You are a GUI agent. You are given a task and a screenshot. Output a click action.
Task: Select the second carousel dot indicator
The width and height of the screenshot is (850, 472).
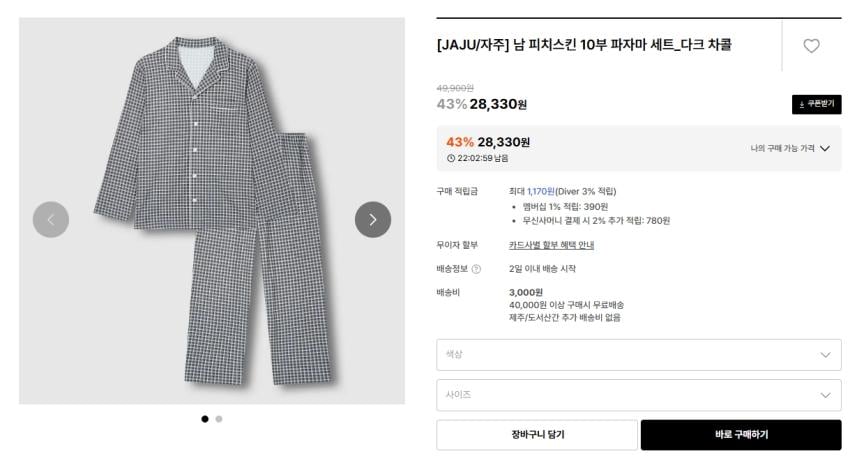(219, 419)
